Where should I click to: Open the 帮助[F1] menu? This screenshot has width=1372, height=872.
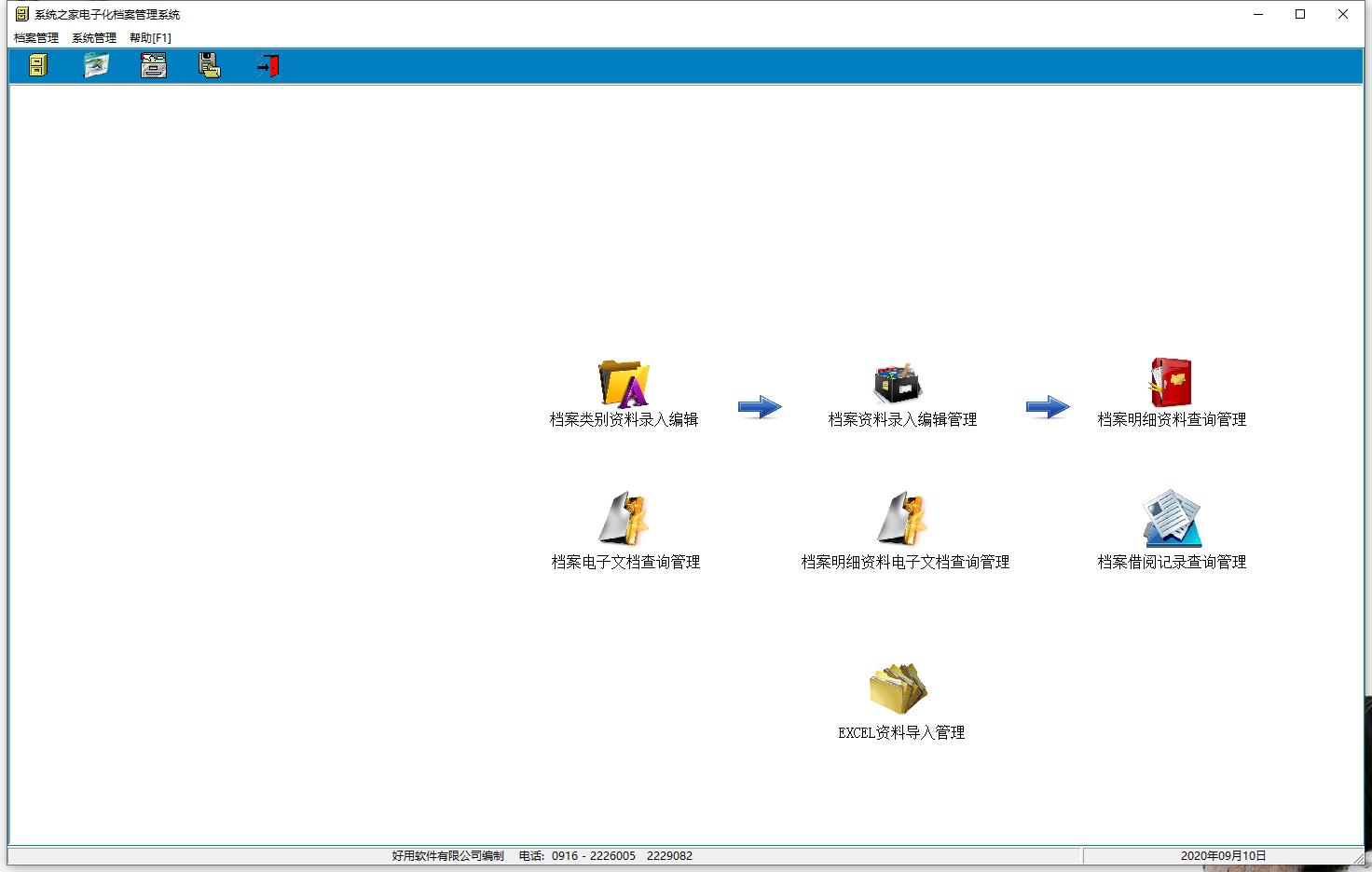(150, 38)
